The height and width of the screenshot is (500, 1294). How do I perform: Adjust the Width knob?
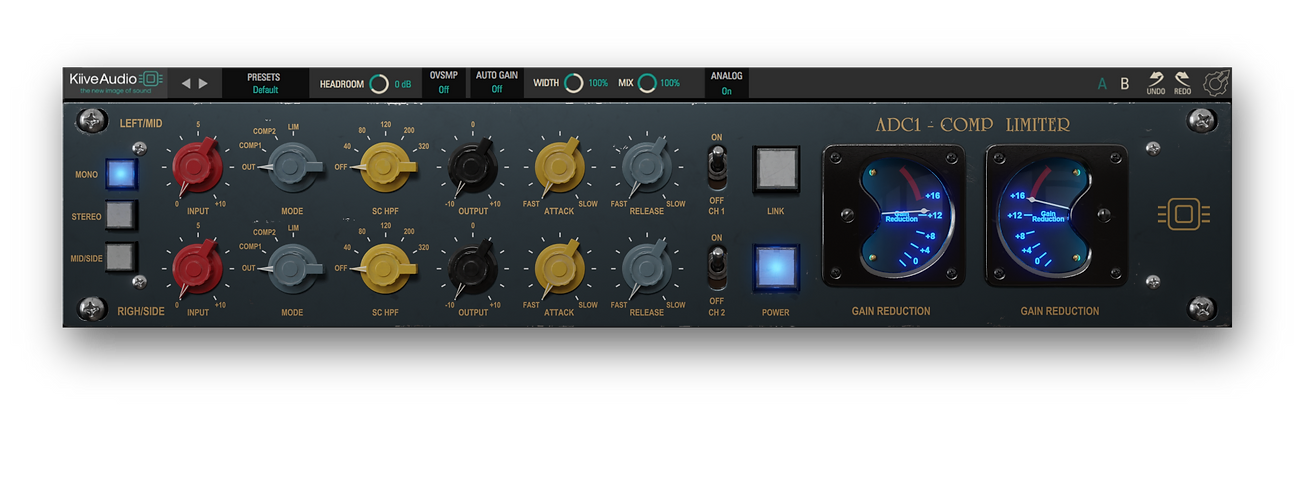[x=573, y=83]
